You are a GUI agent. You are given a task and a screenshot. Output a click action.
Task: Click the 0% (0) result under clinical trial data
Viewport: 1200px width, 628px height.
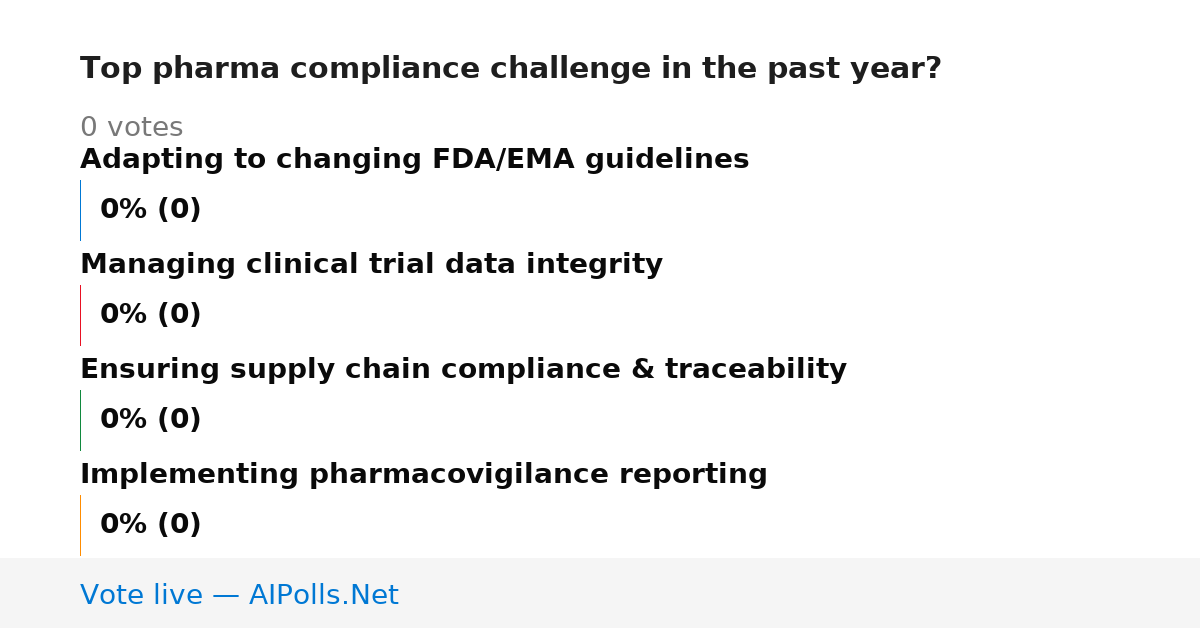click(151, 315)
